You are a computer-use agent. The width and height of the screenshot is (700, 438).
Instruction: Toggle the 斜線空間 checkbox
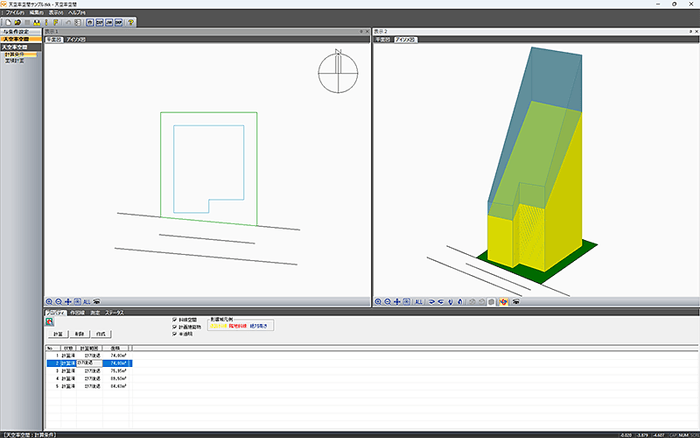(176, 319)
